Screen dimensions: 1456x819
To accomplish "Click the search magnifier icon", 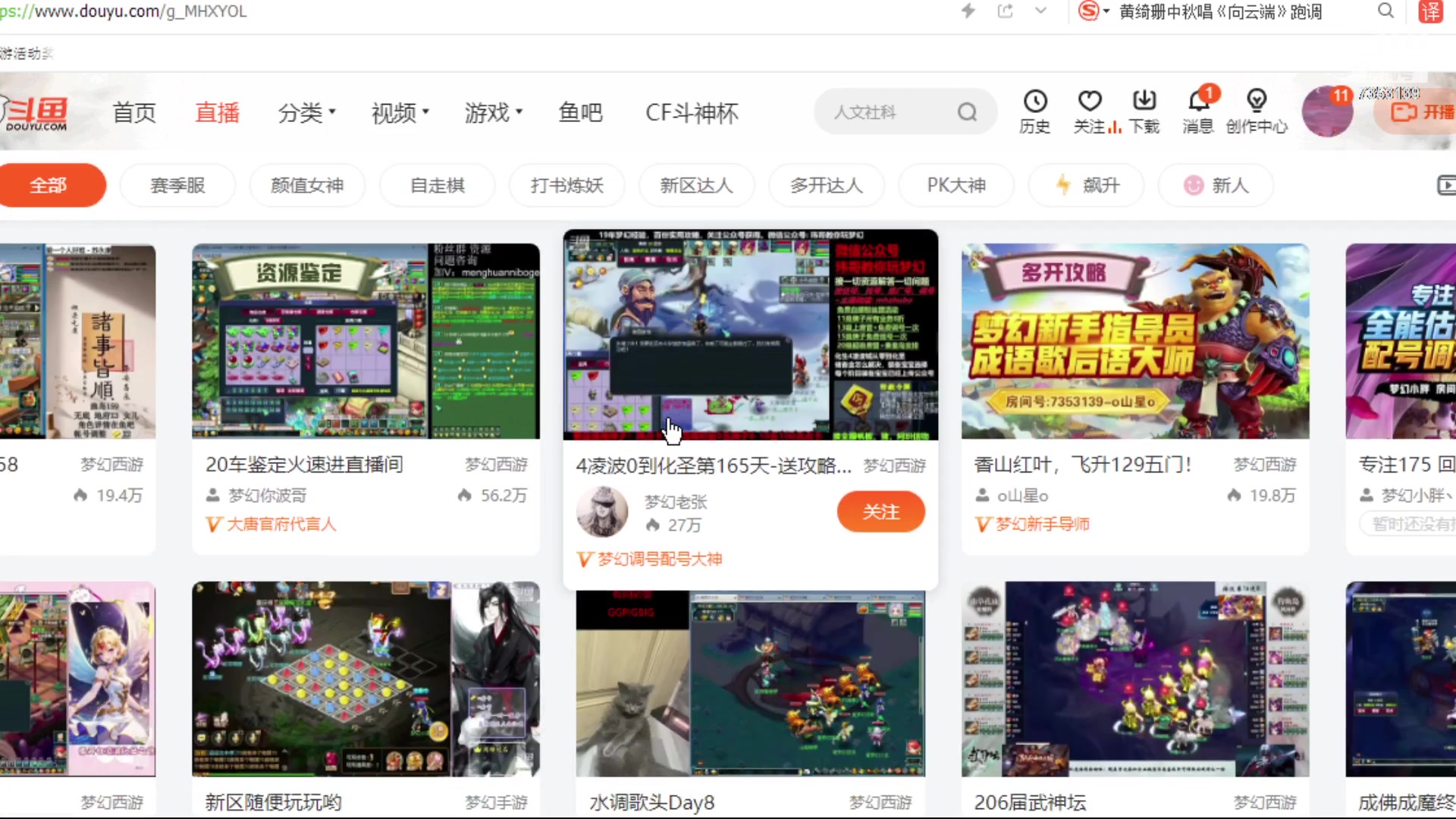I will tap(967, 111).
